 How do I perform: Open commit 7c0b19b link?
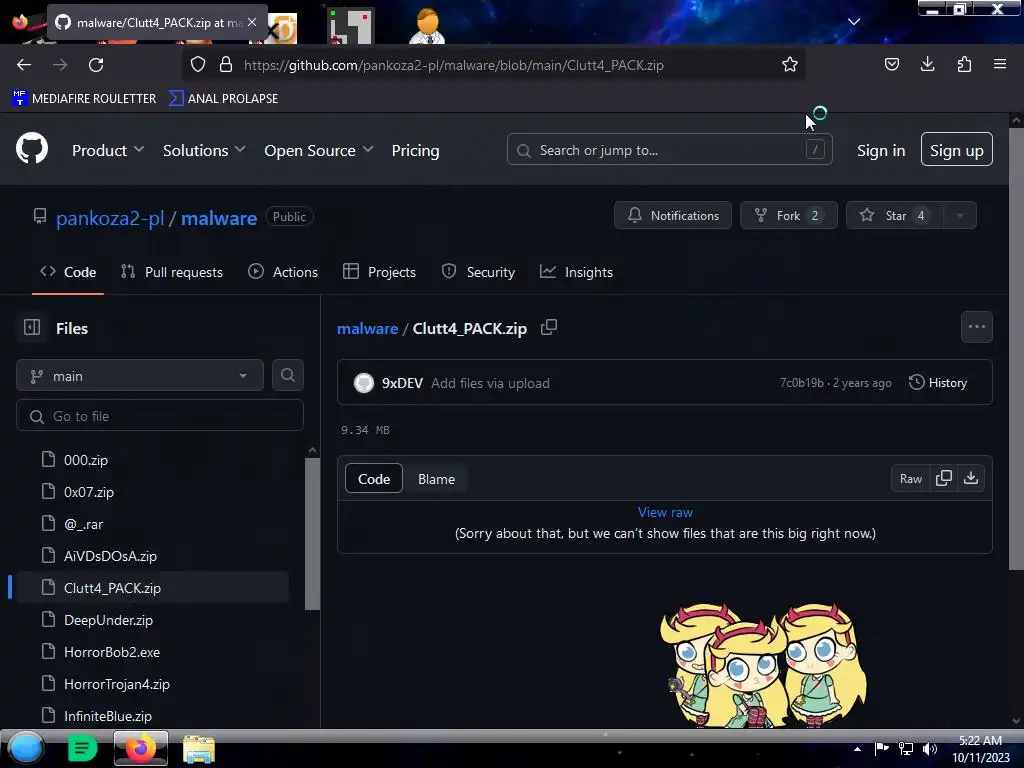[x=801, y=383]
